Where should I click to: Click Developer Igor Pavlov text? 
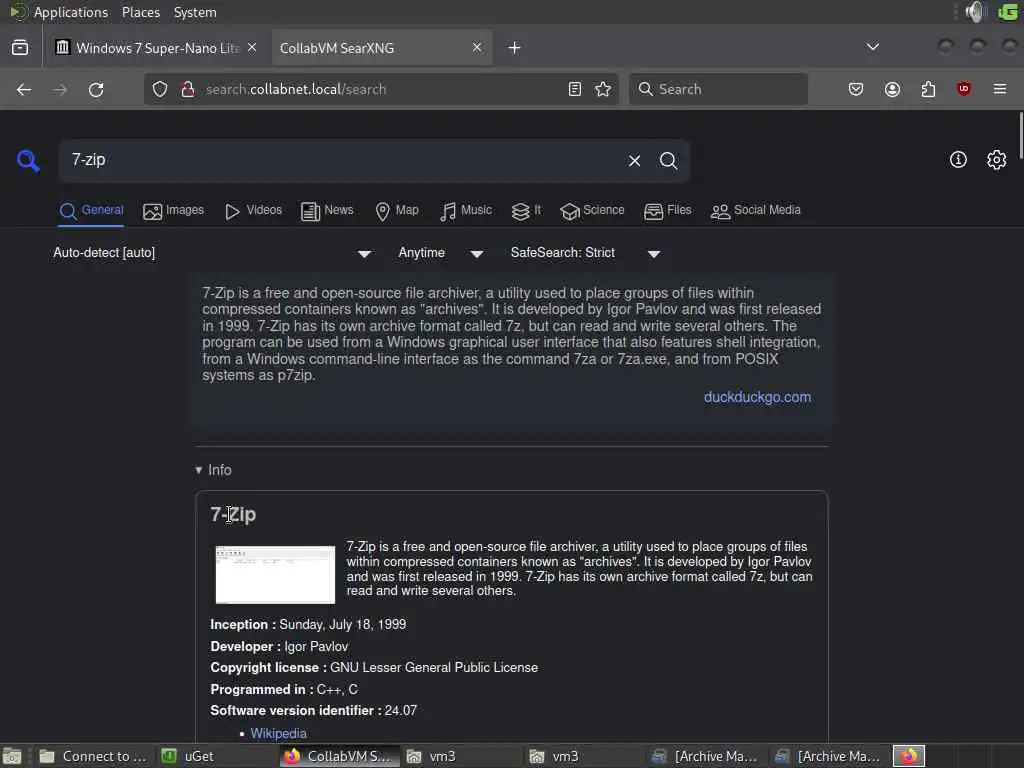click(316, 647)
